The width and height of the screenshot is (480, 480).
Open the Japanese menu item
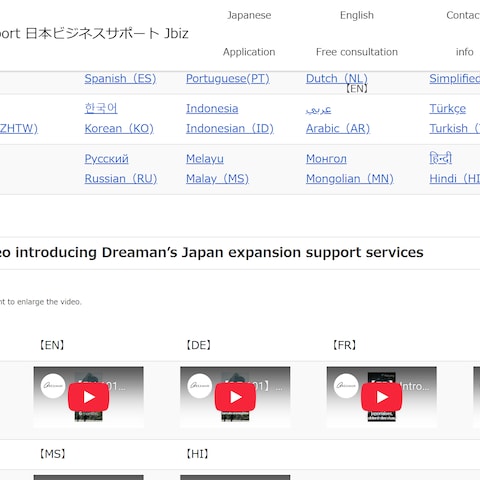(x=249, y=15)
